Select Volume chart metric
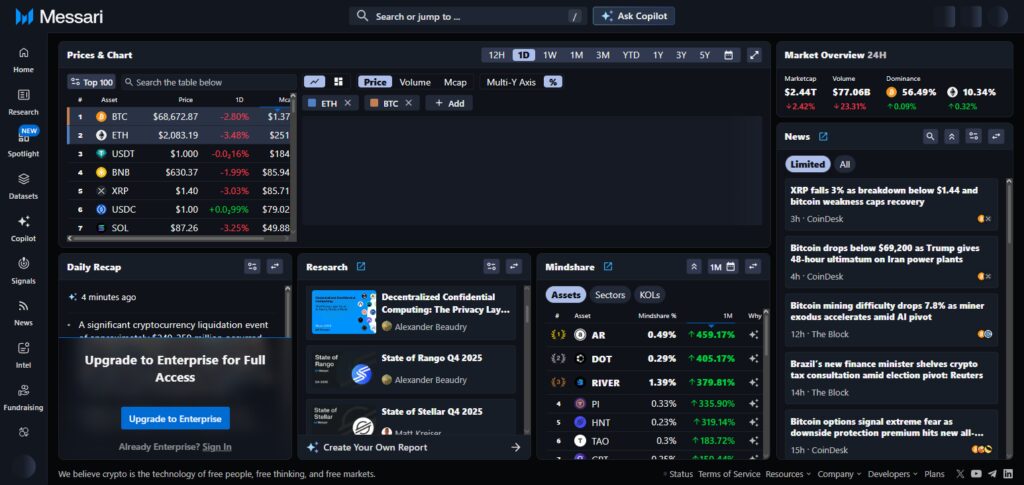 [x=415, y=82]
